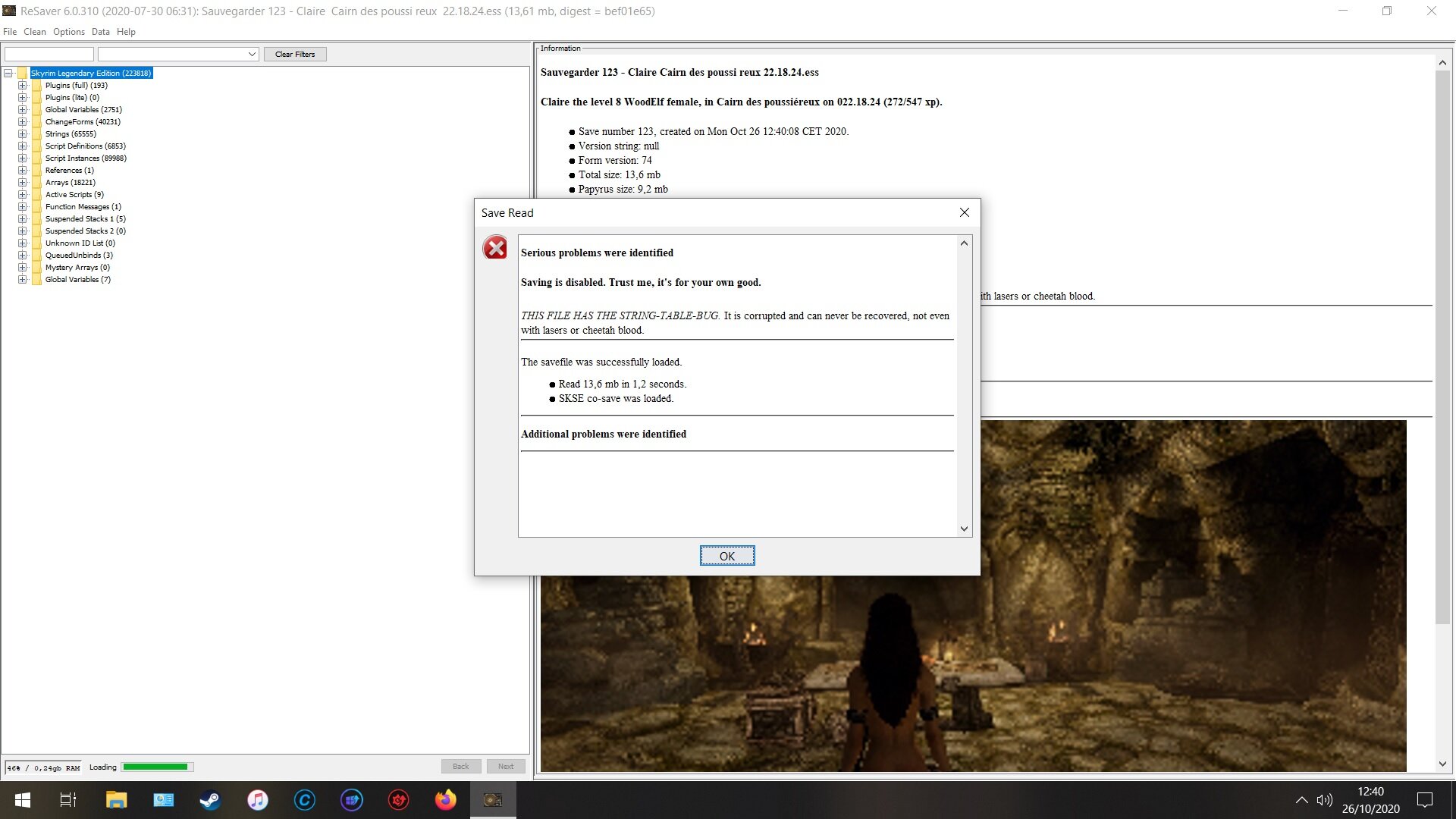Click the Clear Filters button
This screenshot has height=819, width=1456.
295,55
